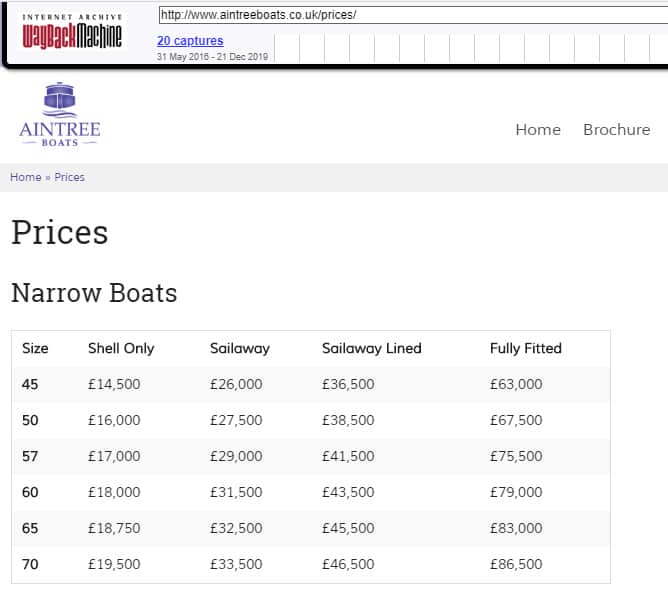Click the £27,500 sailaway price
This screenshot has height=601, width=668.
(236, 420)
